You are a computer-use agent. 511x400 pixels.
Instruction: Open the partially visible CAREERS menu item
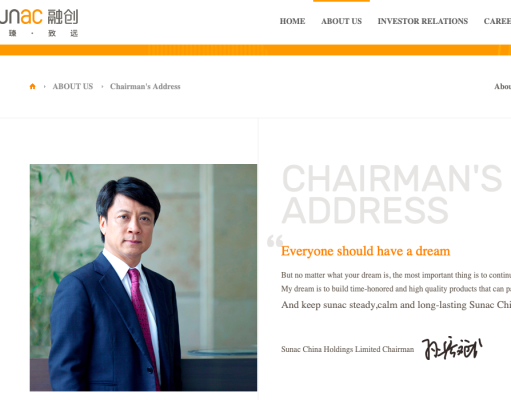(x=497, y=21)
